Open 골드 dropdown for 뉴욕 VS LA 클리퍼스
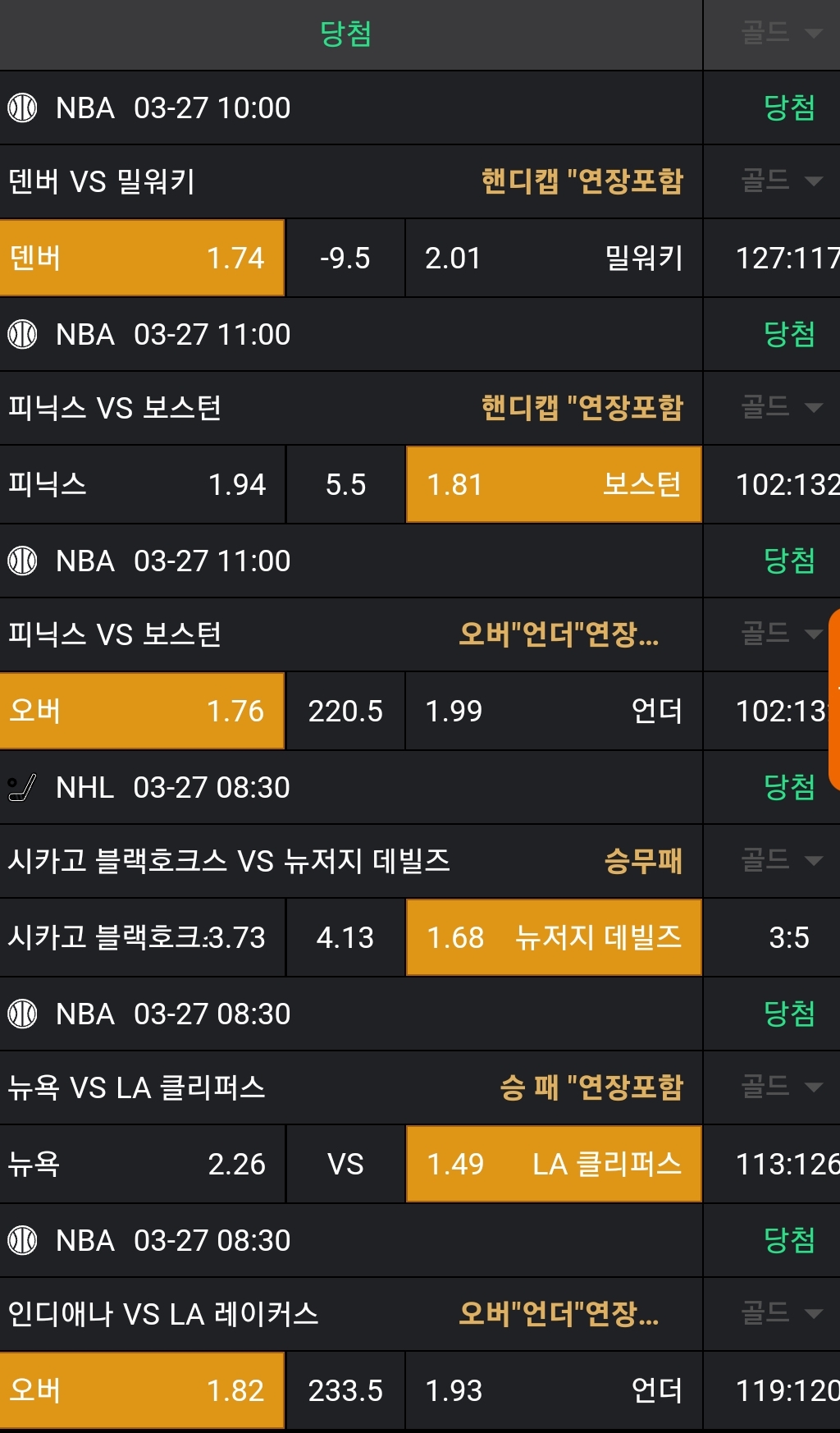This screenshot has height=1433, width=840. pyautogui.click(x=780, y=1087)
